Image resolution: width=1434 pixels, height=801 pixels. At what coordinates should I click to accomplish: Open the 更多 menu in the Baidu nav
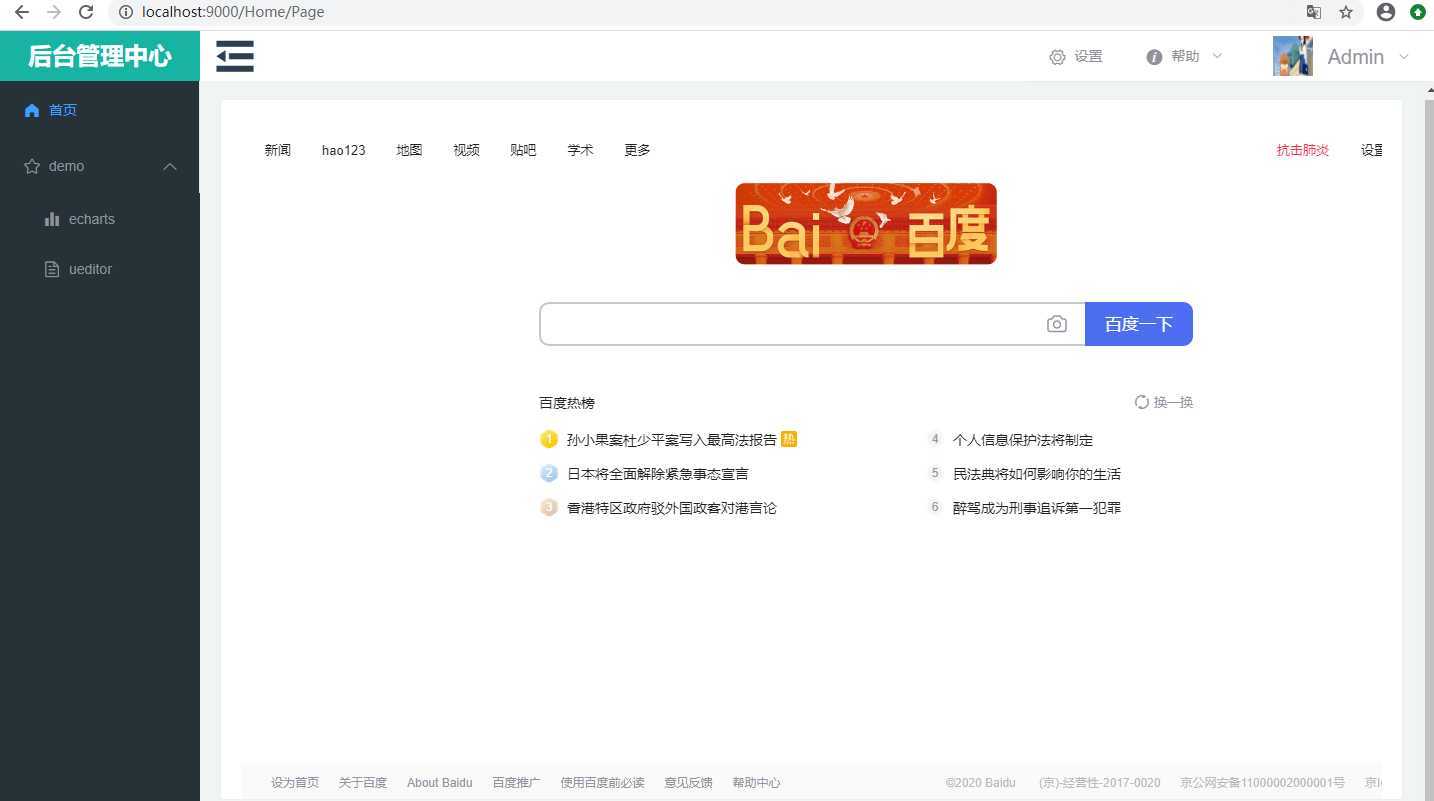[637, 150]
